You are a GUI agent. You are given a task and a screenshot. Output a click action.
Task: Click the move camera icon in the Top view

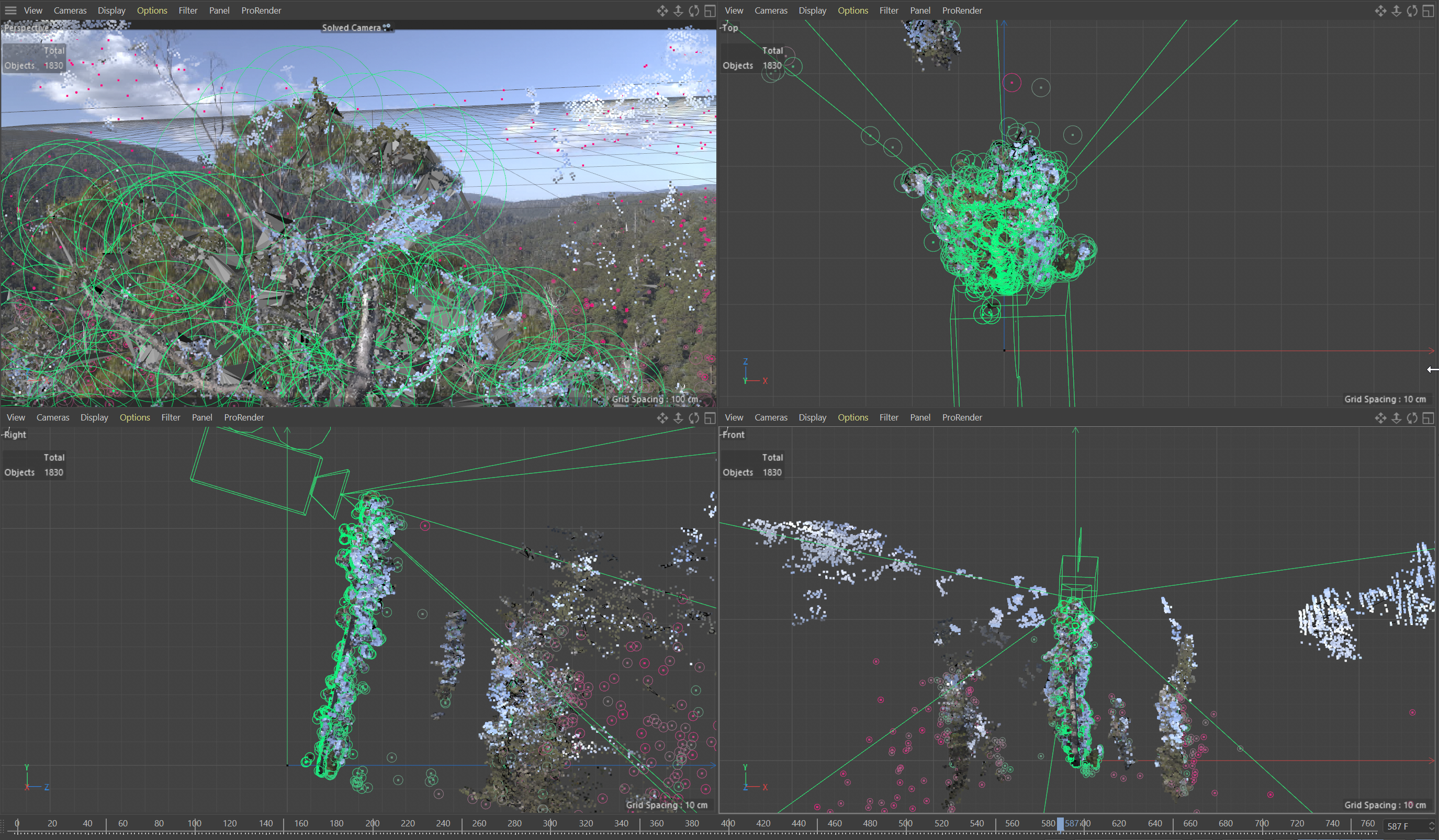click(1380, 11)
